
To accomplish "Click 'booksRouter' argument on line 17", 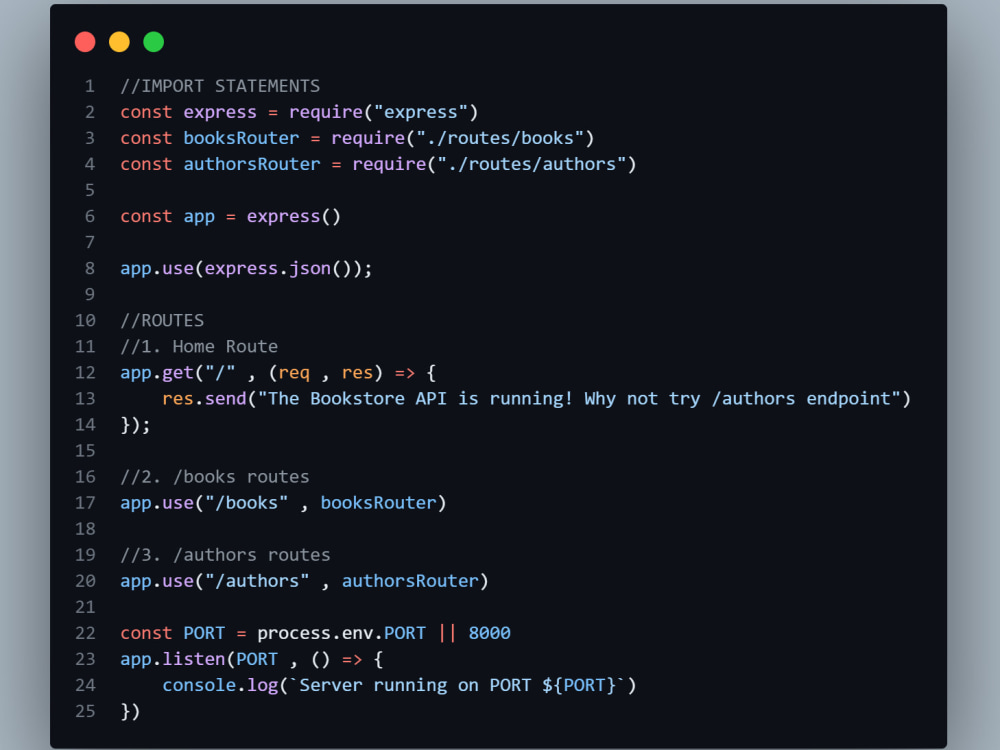I will (378, 503).
